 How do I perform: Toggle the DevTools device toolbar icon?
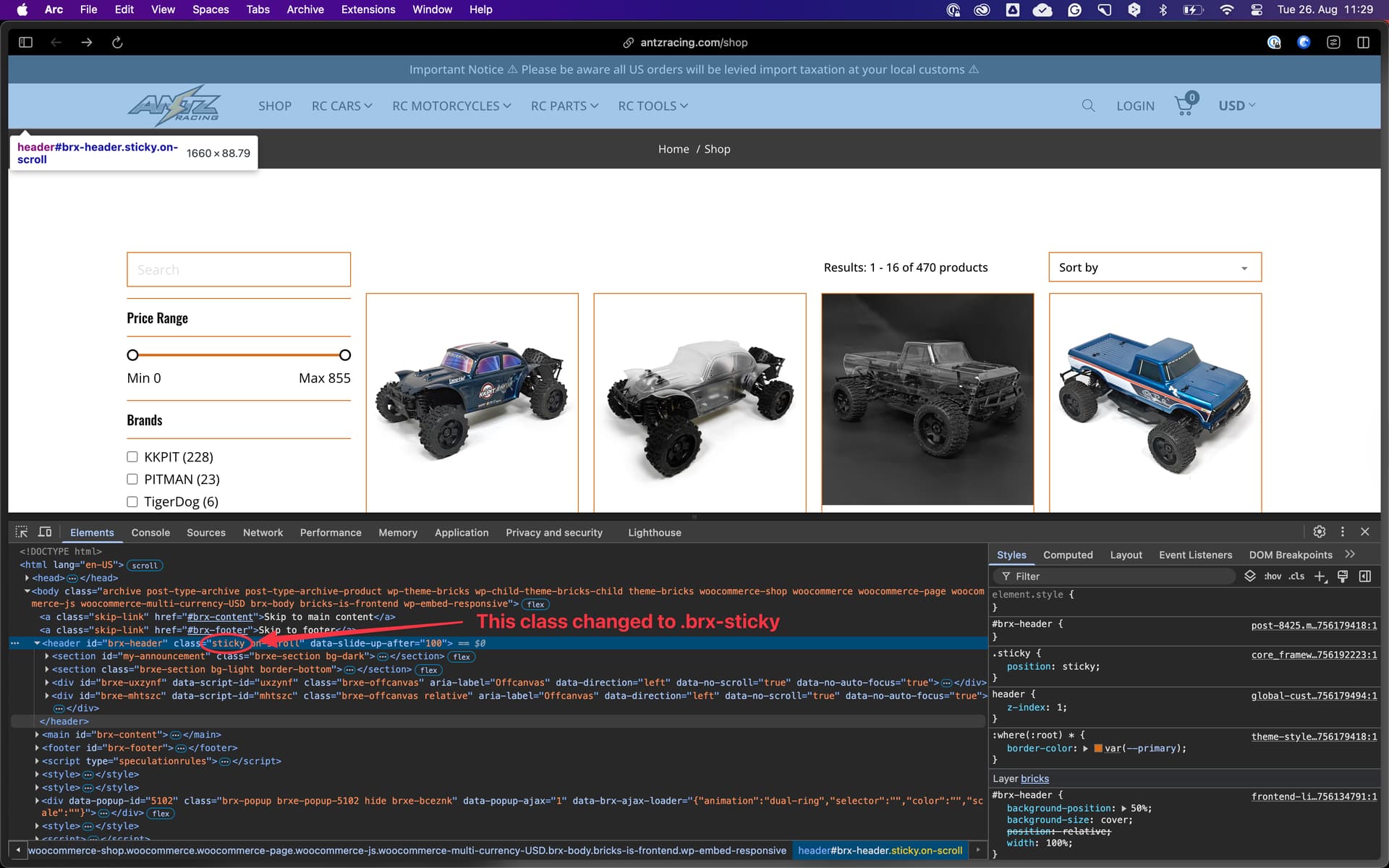click(45, 532)
